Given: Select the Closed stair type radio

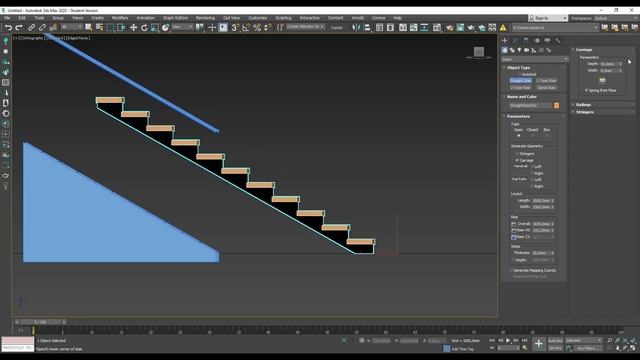Looking at the screenshot, I should click(533, 135).
